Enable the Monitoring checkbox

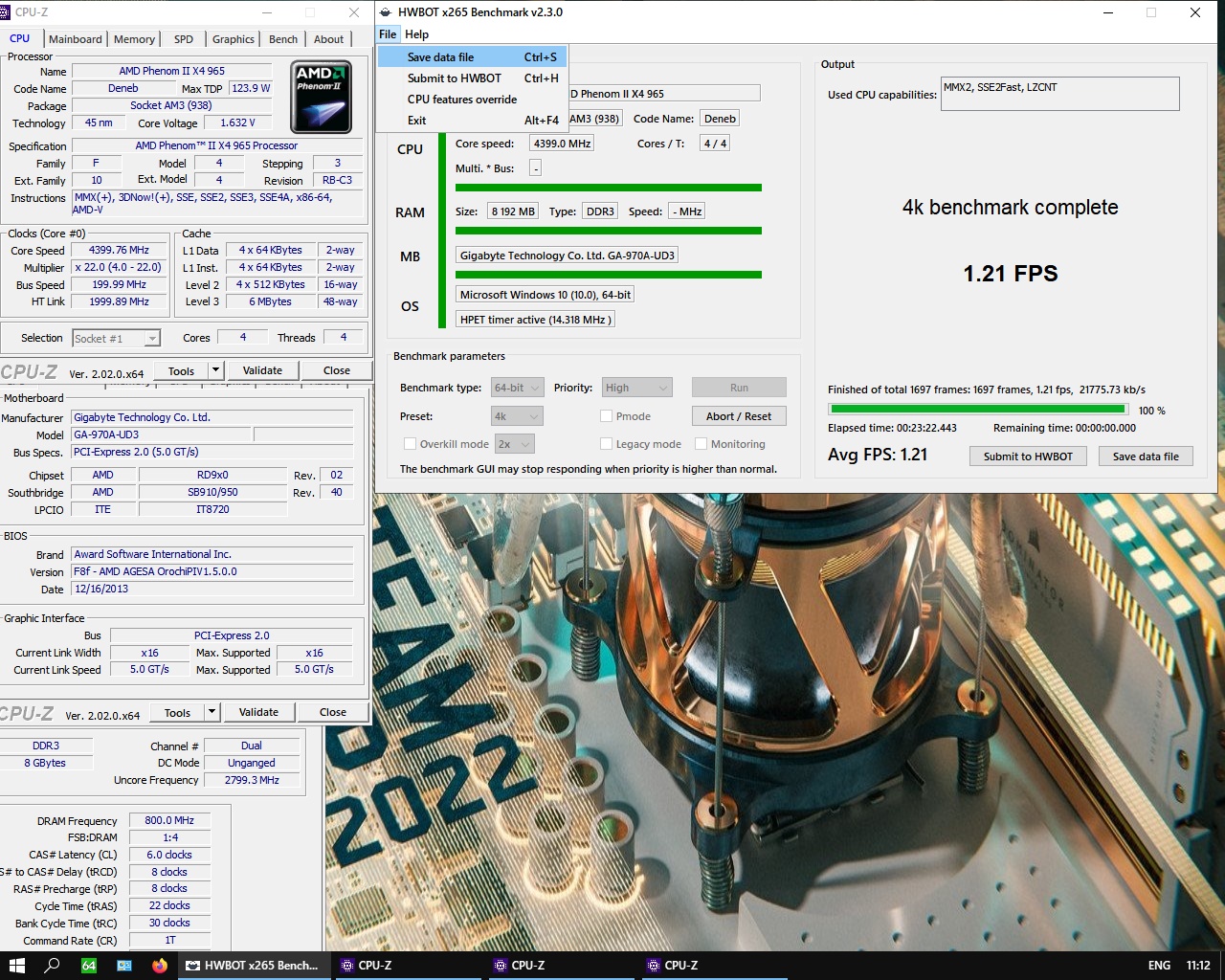[701, 444]
